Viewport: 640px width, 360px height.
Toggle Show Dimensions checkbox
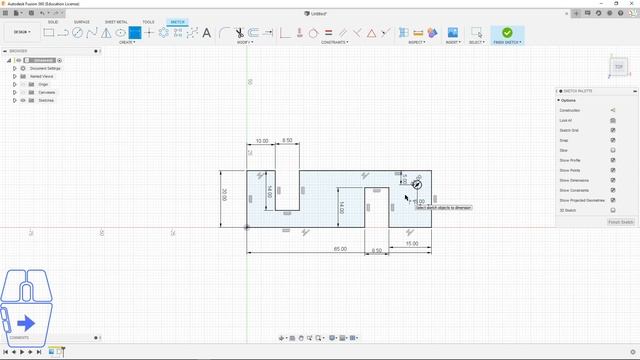click(x=613, y=180)
